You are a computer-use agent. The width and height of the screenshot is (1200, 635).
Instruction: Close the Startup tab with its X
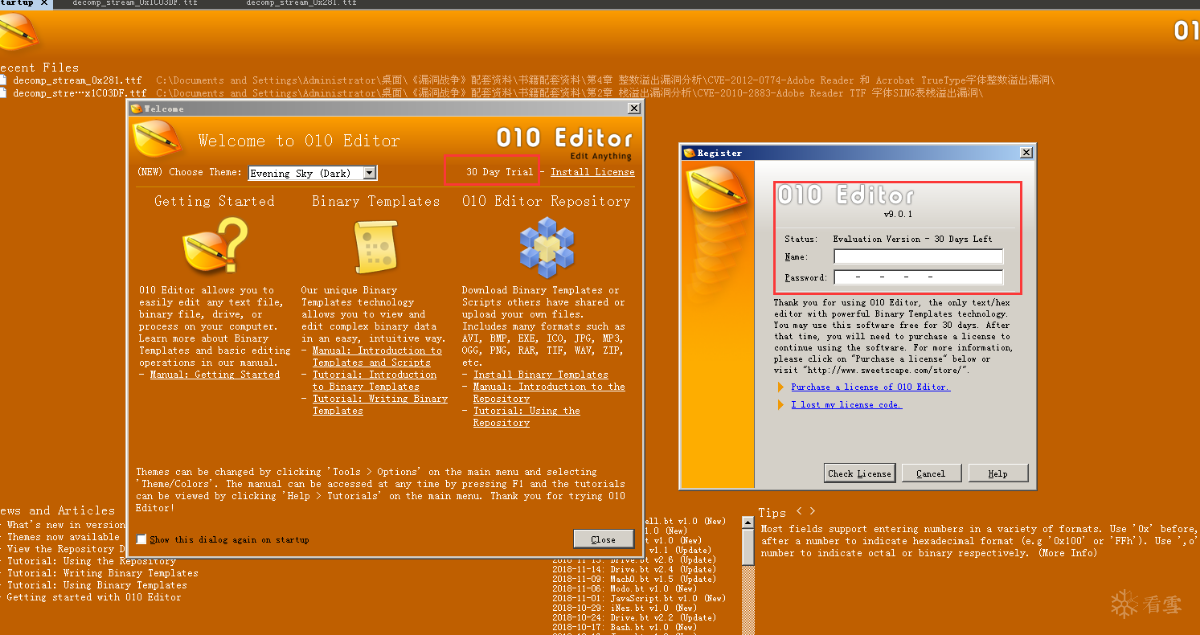tap(44, 4)
